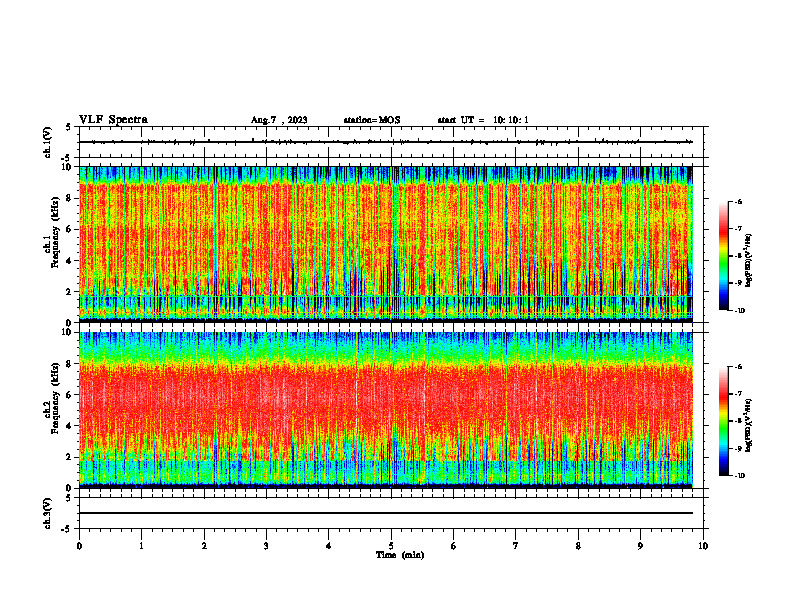Click the "6" frequency tick of ch.2 spectrogram
The width and height of the screenshot is (792, 612).
[70, 395]
